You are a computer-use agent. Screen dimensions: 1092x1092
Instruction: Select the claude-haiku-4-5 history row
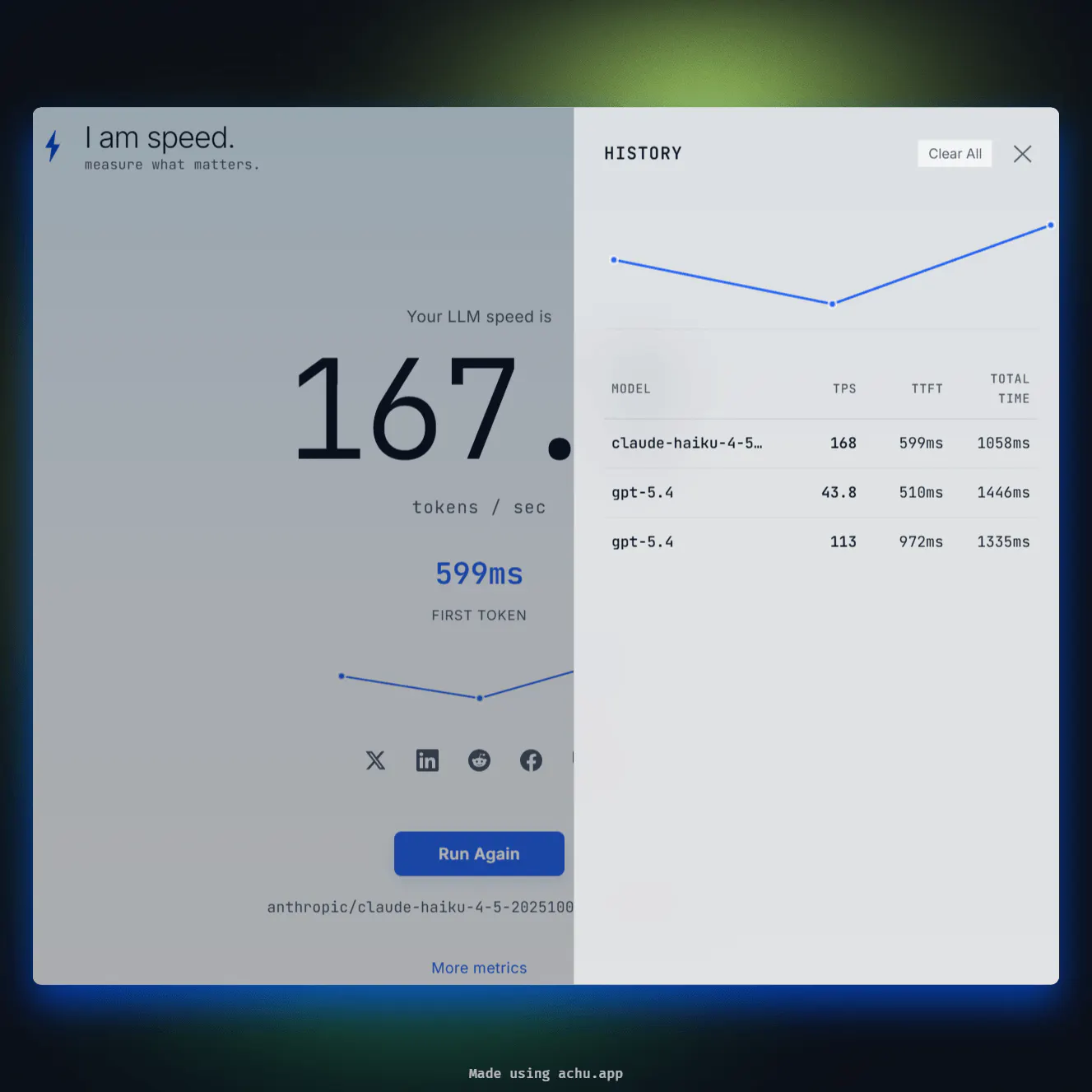point(820,444)
